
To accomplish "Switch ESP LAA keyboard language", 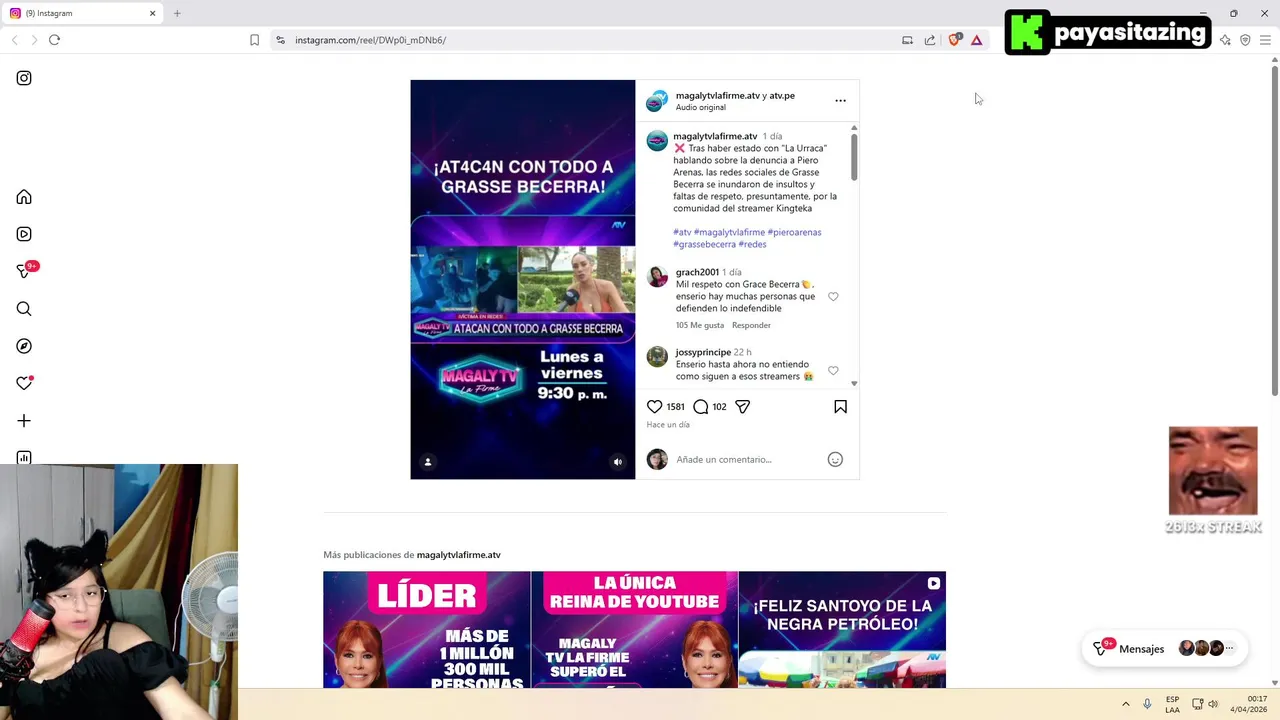I will click(1172, 704).
